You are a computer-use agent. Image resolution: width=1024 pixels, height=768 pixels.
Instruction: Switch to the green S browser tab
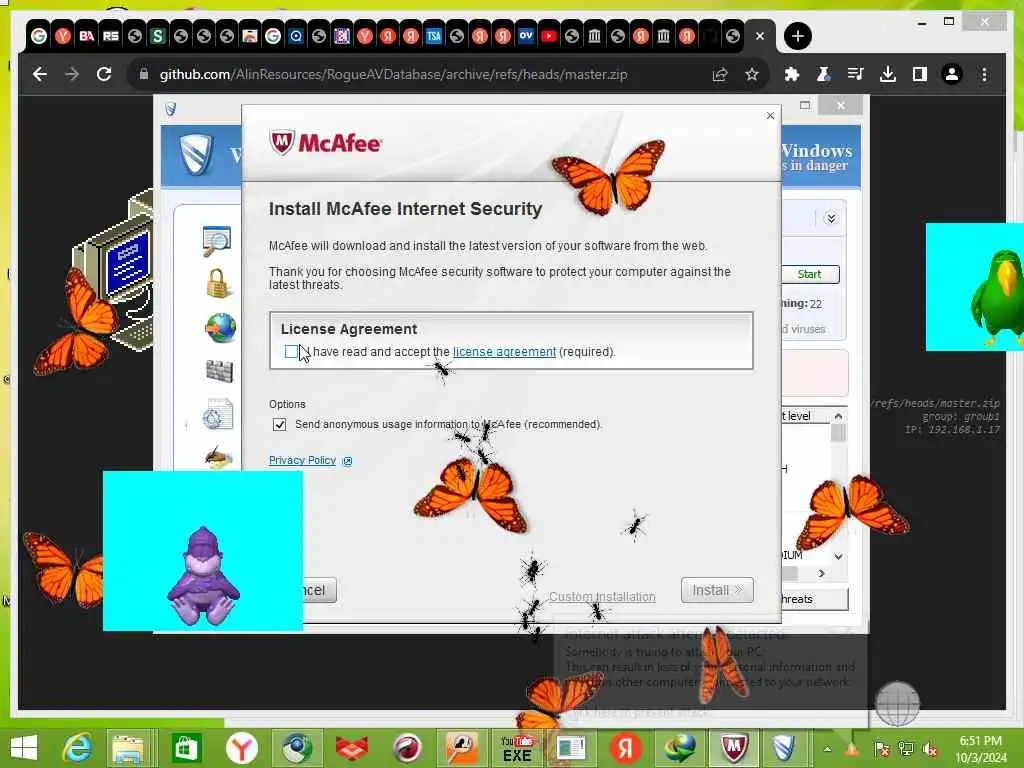pos(157,36)
